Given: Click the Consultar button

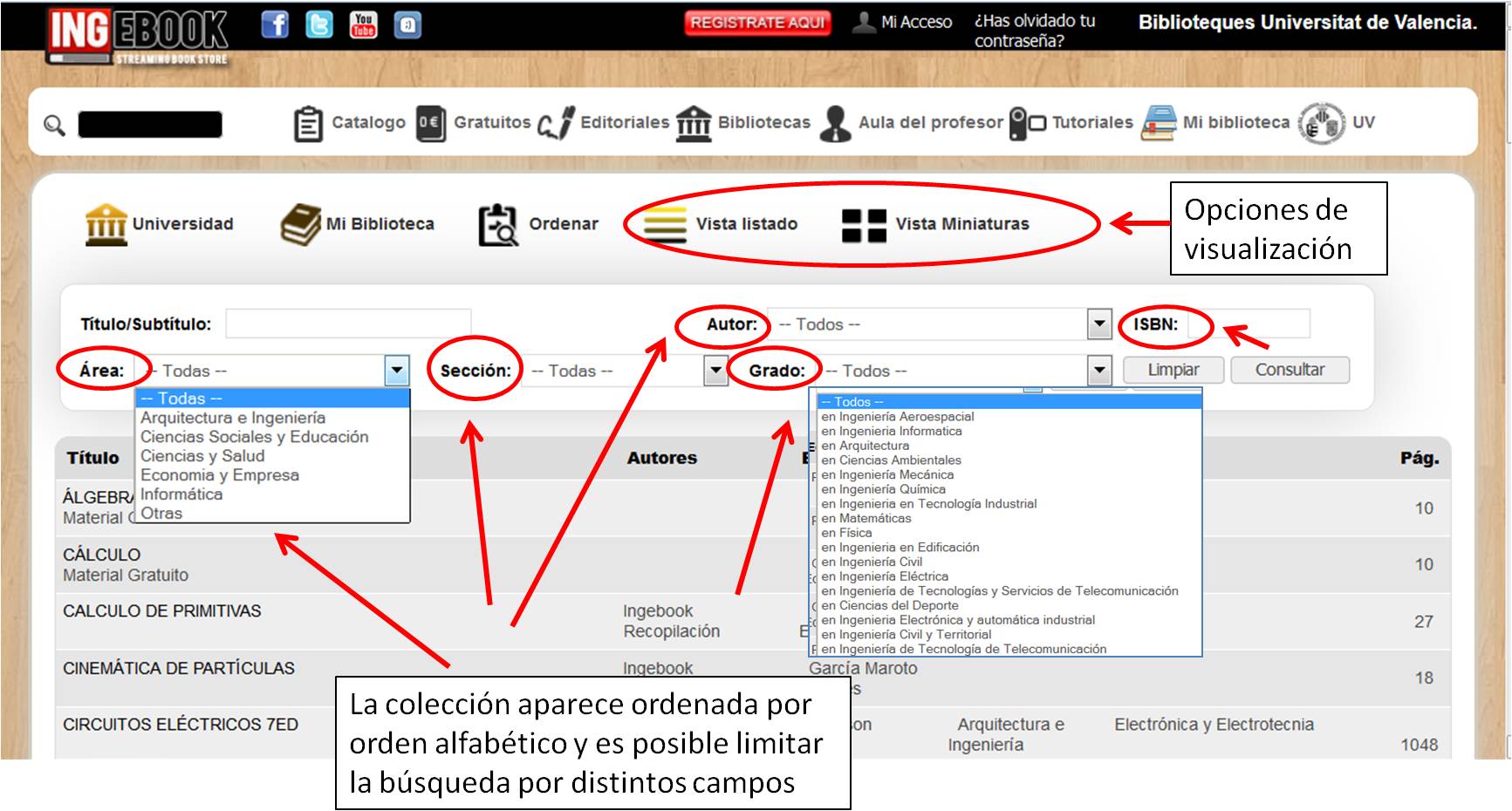Looking at the screenshot, I should pos(1290,370).
